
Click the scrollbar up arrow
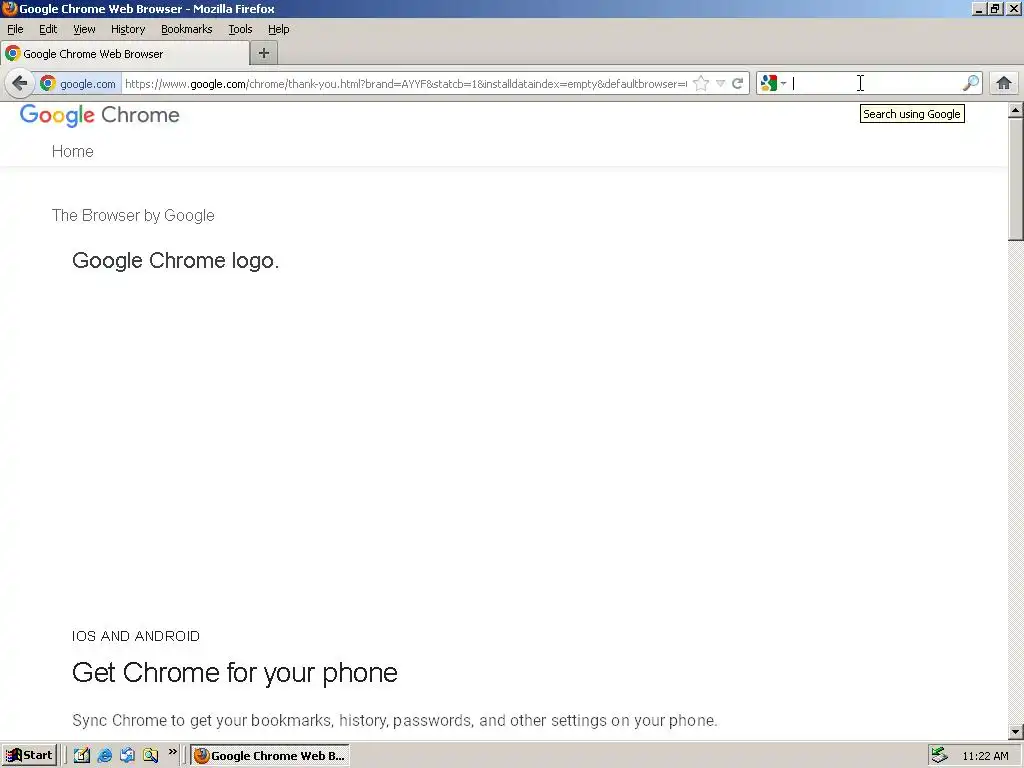(1016, 110)
